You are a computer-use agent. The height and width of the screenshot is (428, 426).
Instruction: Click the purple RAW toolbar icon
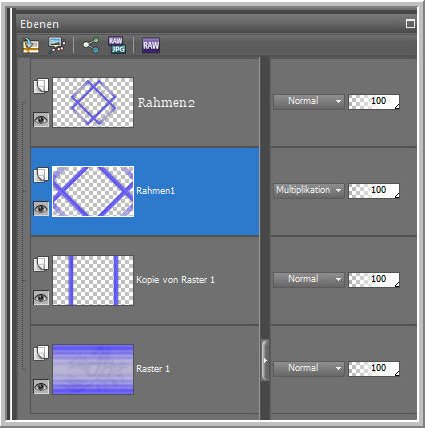[x=151, y=45]
